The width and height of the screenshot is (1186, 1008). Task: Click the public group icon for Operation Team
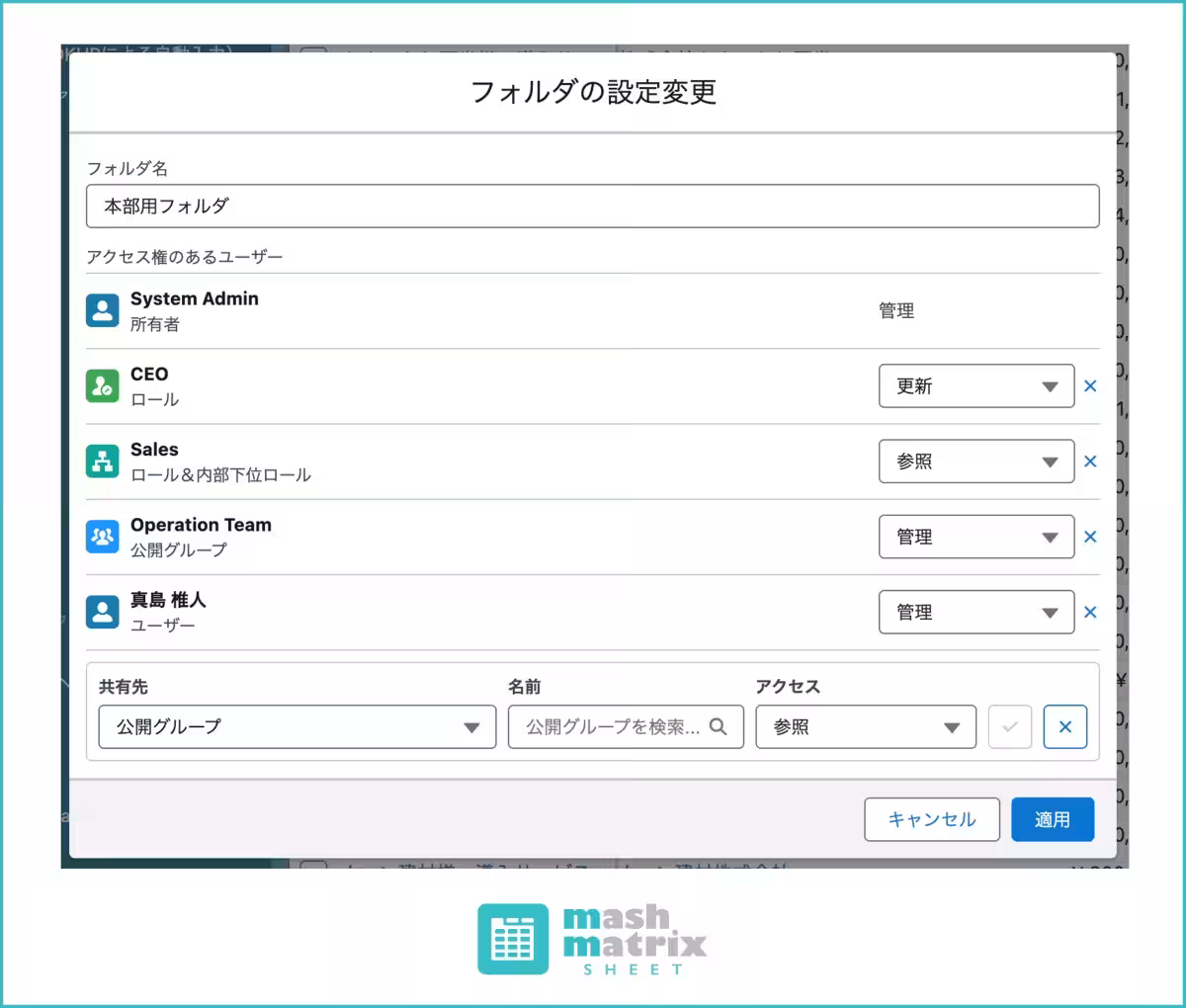(x=102, y=537)
